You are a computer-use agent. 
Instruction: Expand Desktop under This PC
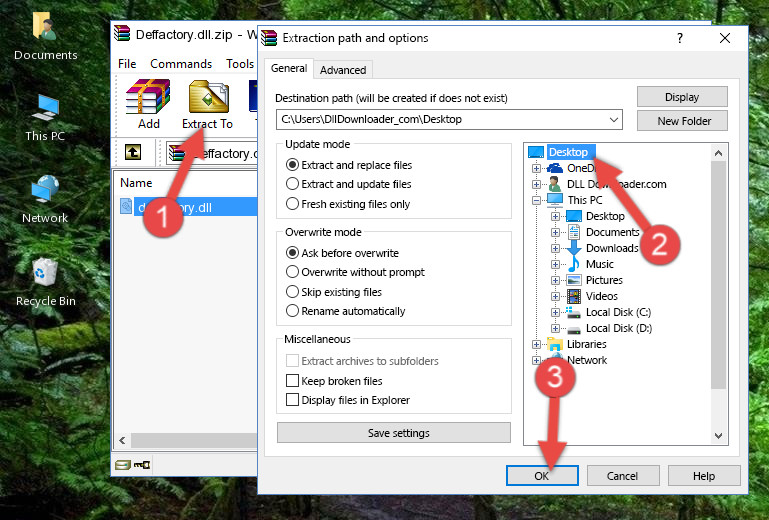555,216
